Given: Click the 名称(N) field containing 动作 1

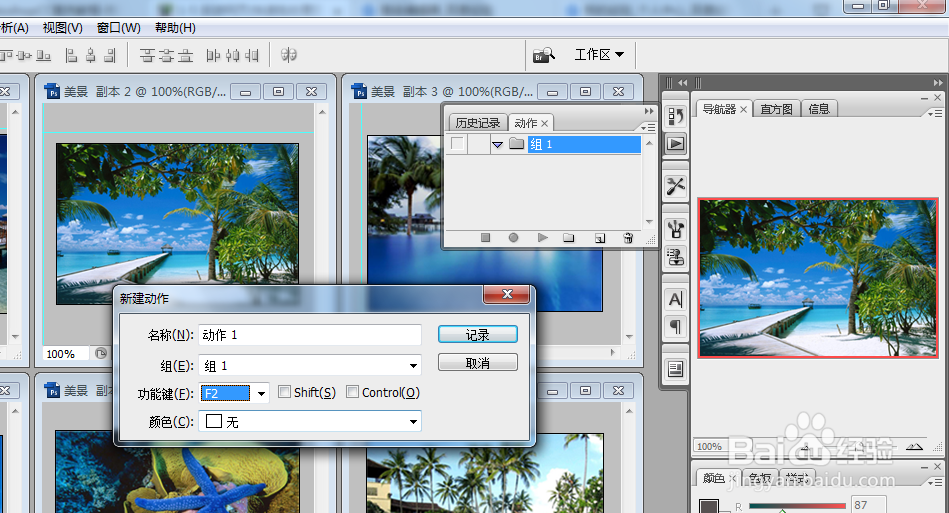Looking at the screenshot, I should pyautogui.click(x=309, y=335).
